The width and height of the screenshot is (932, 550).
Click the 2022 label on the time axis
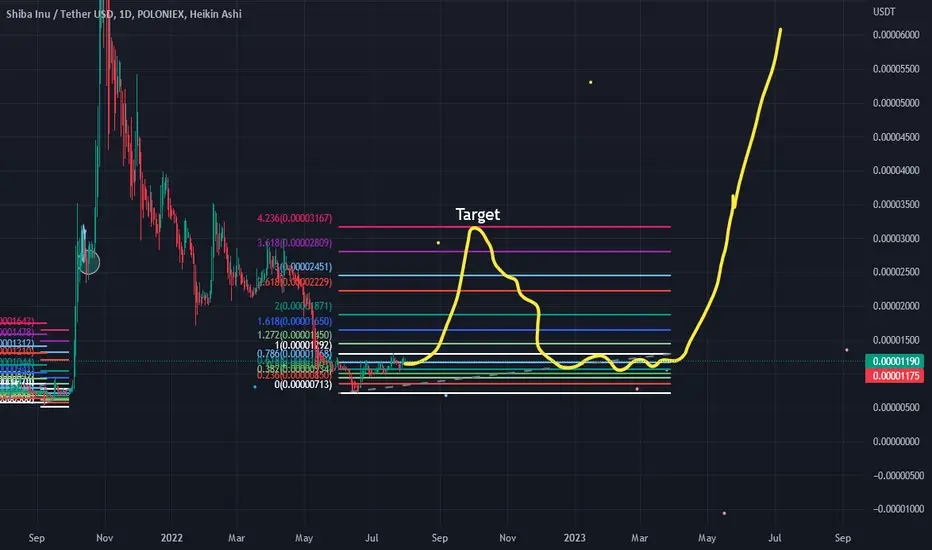point(172,538)
